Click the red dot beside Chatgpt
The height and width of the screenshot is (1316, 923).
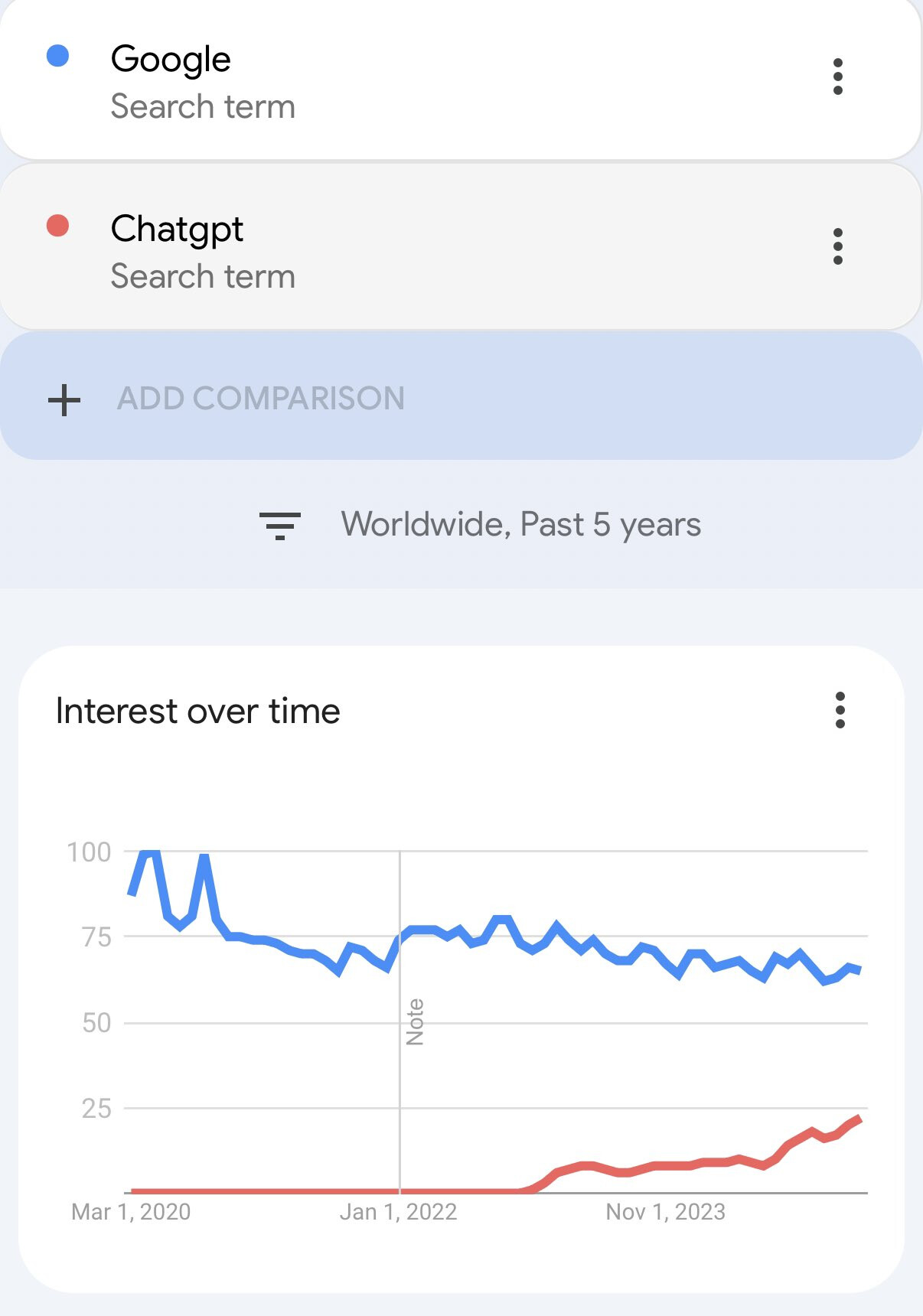58,226
